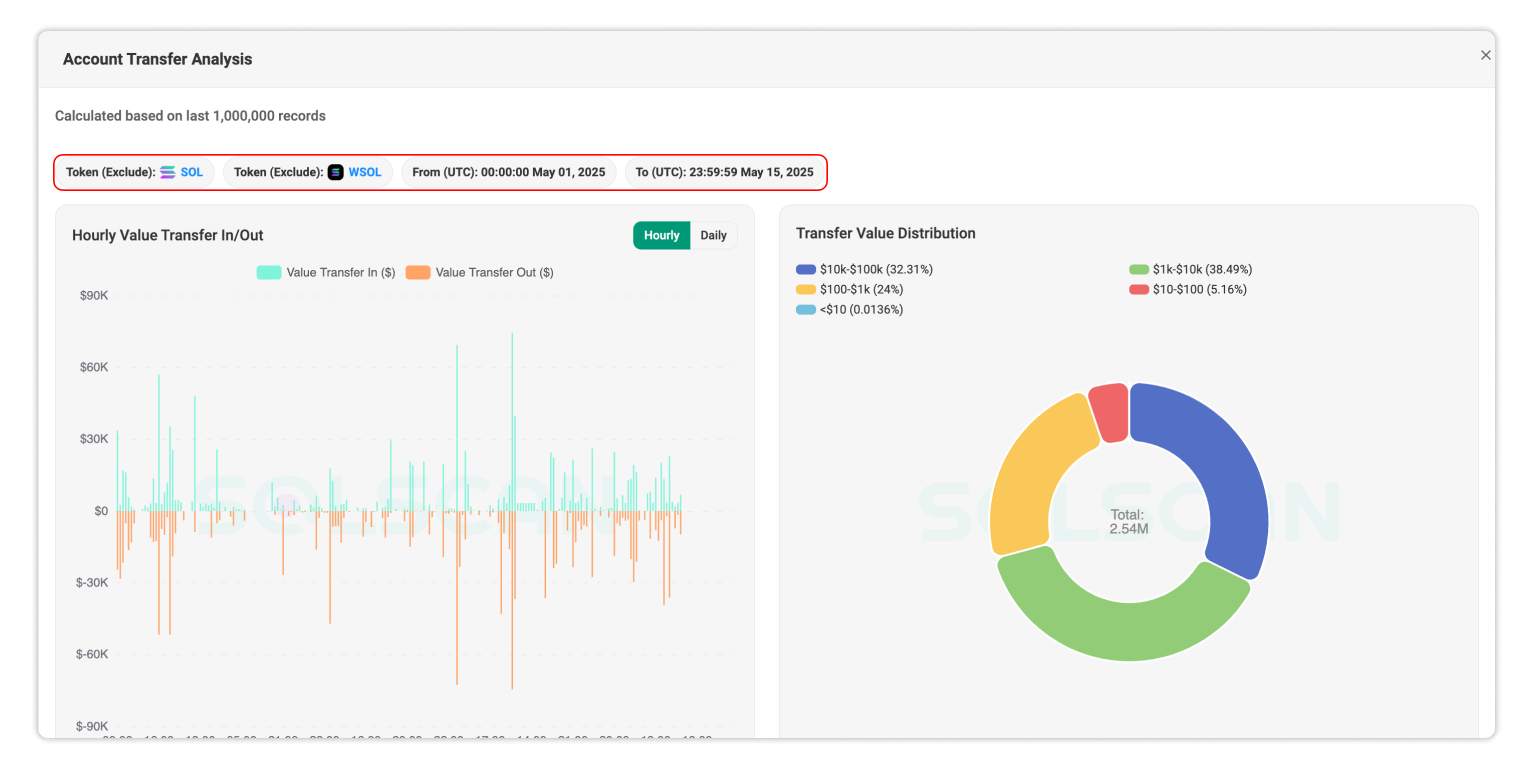This screenshot has height=769, width=1533.
Task: Click the WSOL token icon in filter
Action: [x=335, y=172]
